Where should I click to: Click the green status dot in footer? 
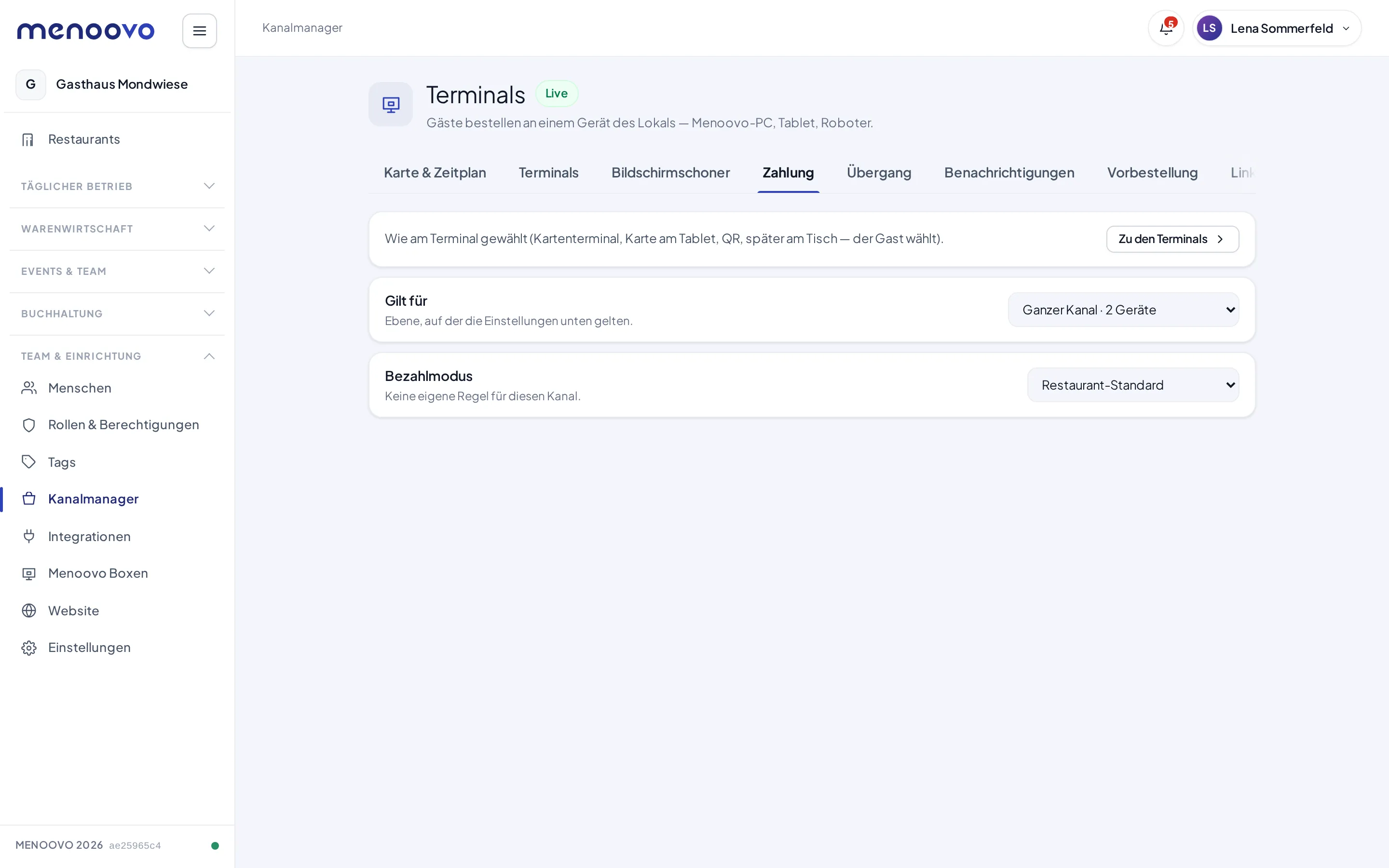pos(215,845)
